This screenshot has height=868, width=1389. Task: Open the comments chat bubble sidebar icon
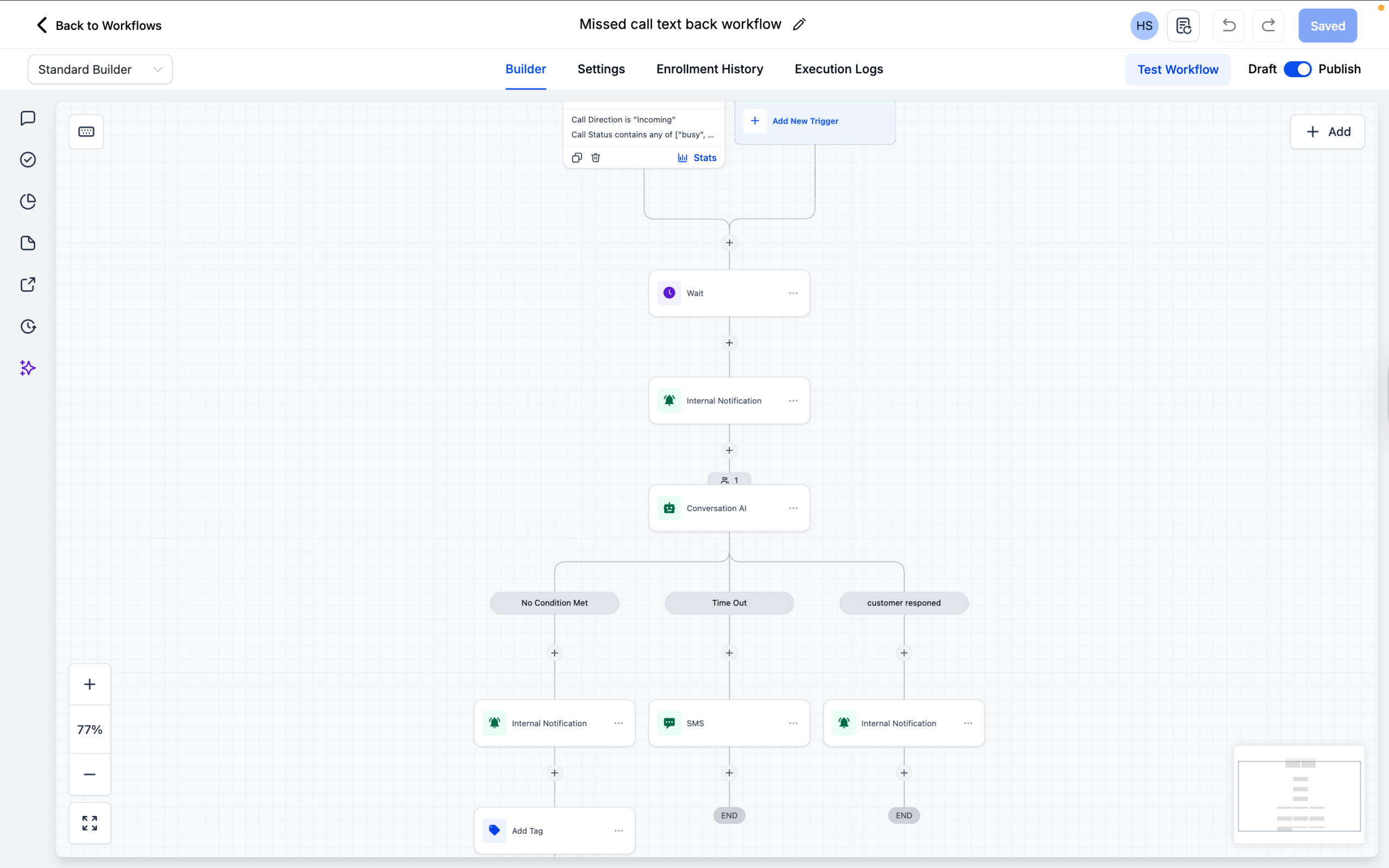[28, 118]
